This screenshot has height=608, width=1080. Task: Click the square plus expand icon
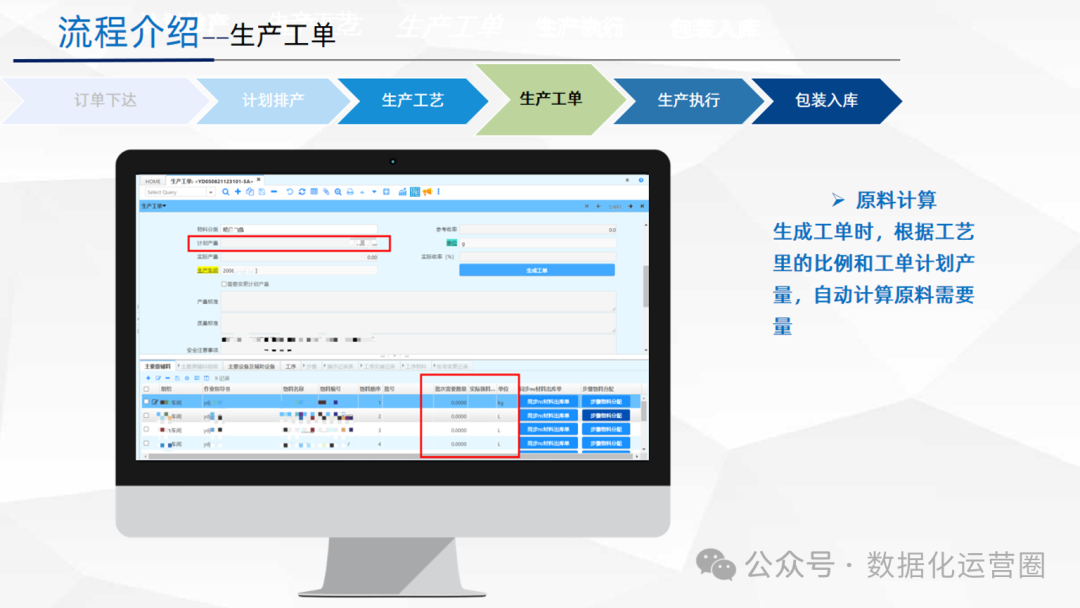point(386,192)
